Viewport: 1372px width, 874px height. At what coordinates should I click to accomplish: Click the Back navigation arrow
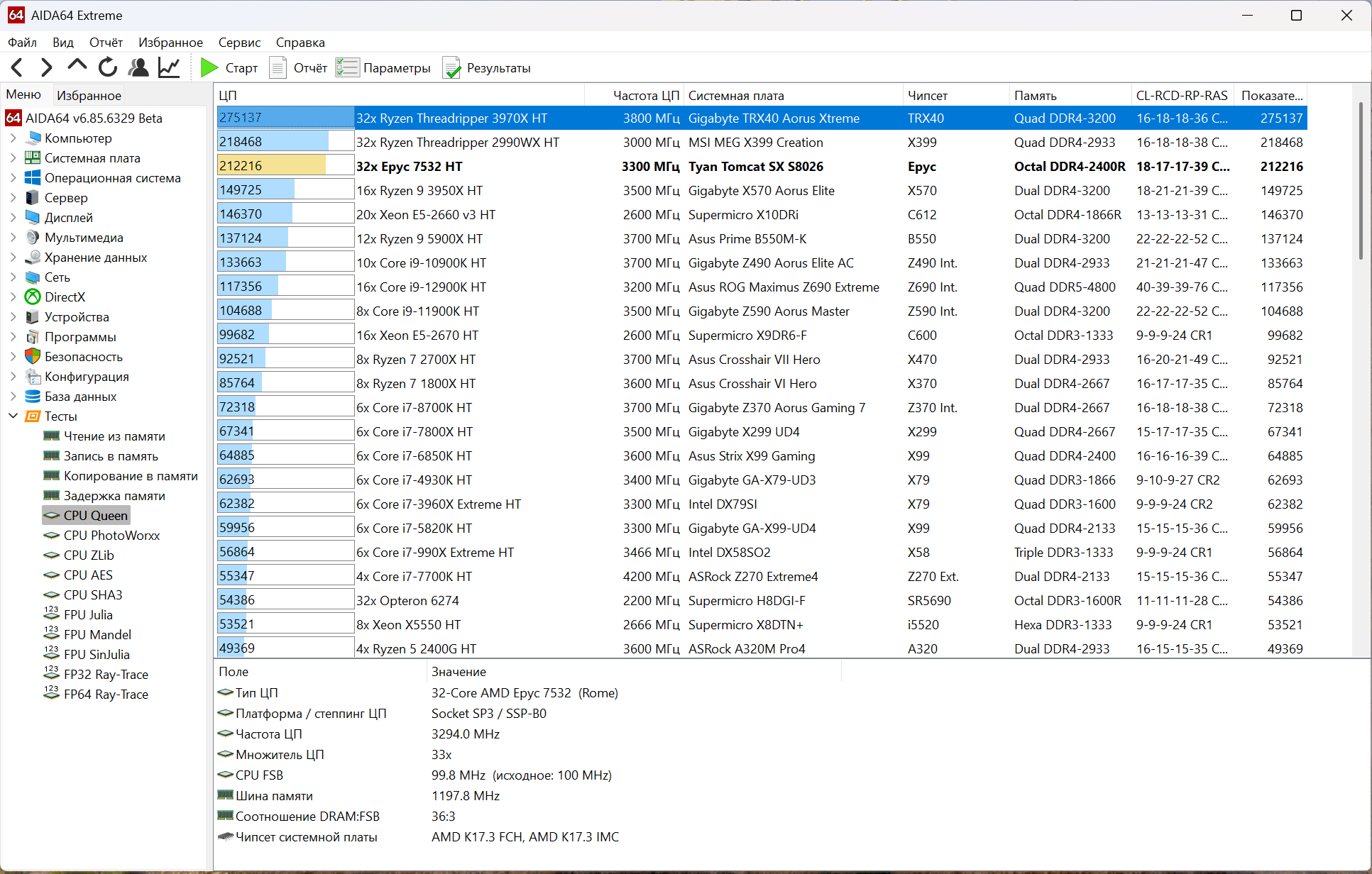[18, 68]
